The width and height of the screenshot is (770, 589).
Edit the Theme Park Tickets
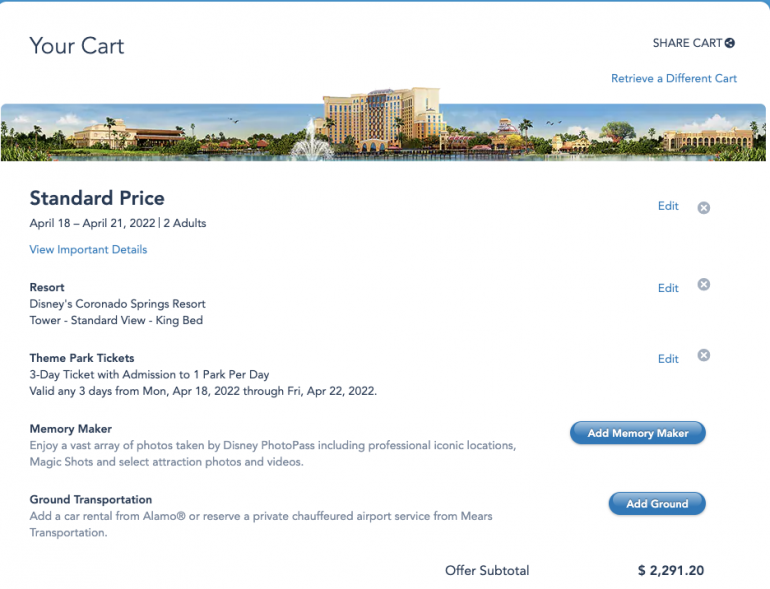(668, 359)
